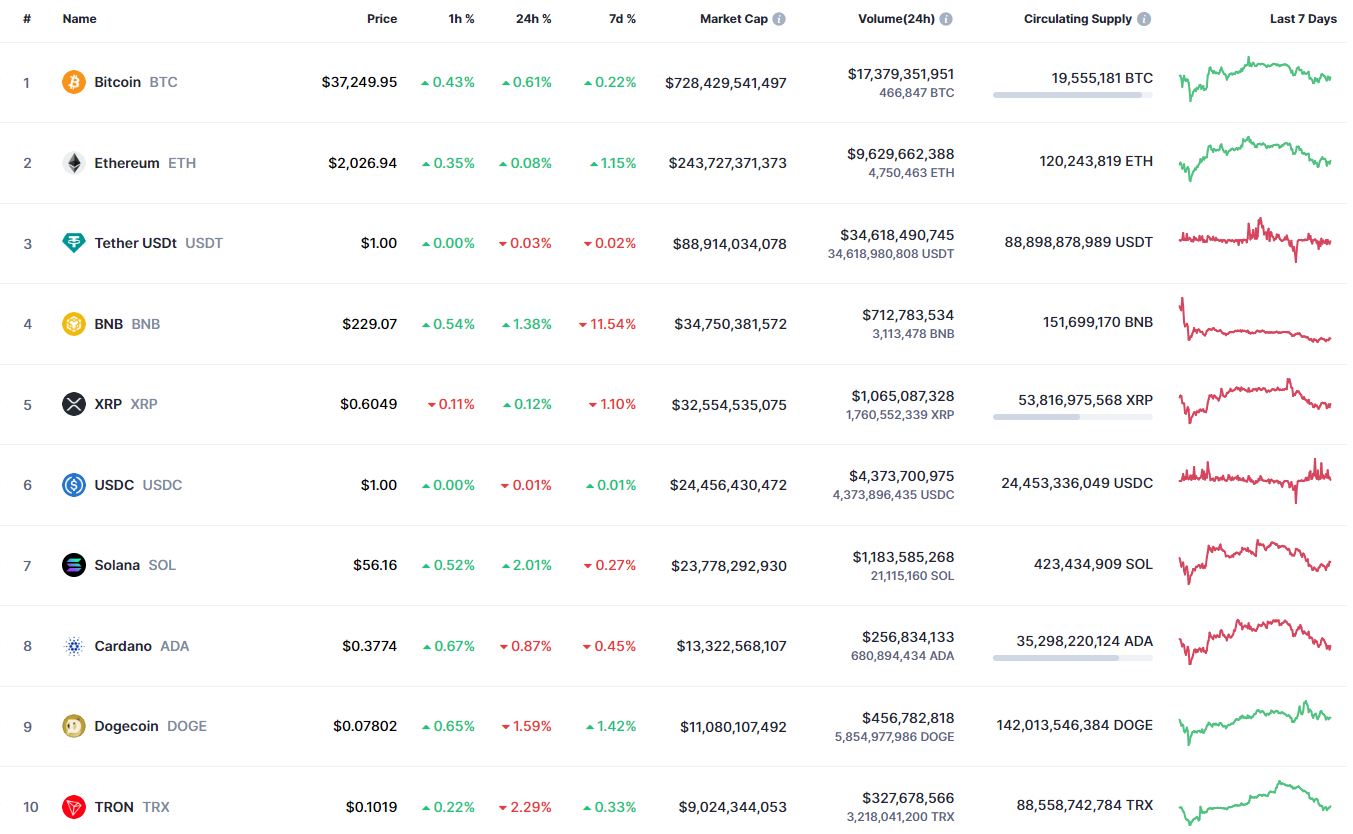Sort by the 24h % column header

pyautogui.click(x=533, y=19)
